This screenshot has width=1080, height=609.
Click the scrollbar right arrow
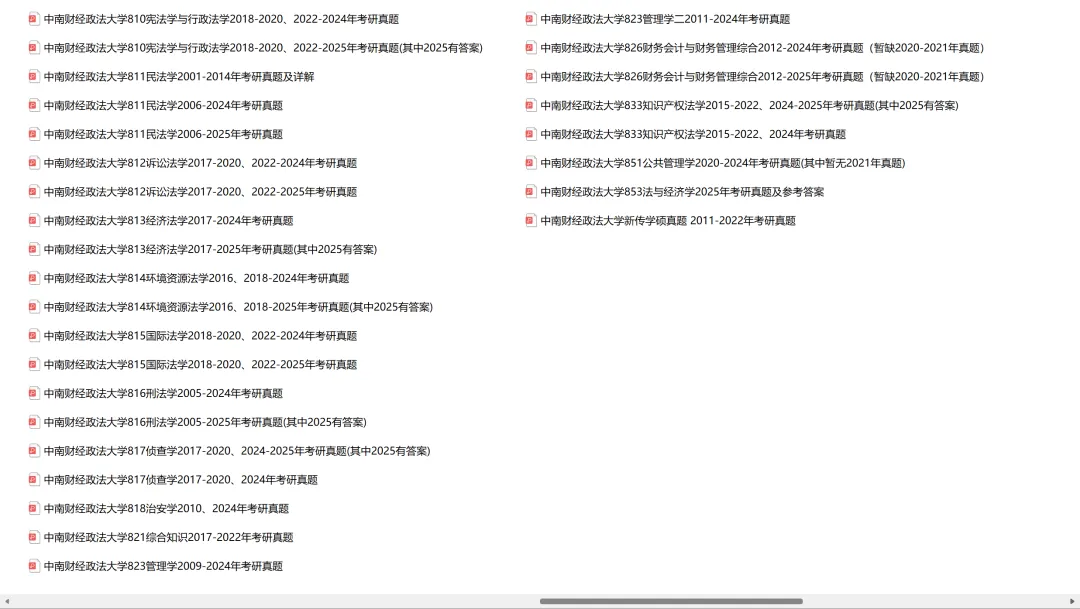click(1072, 601)
